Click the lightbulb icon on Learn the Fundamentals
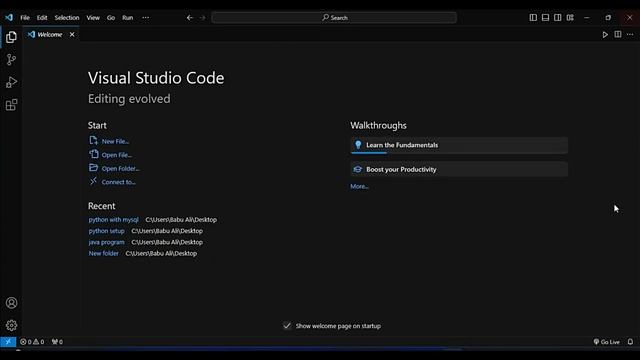The width and height of the screenshot is (640, 360). [358, 145]
